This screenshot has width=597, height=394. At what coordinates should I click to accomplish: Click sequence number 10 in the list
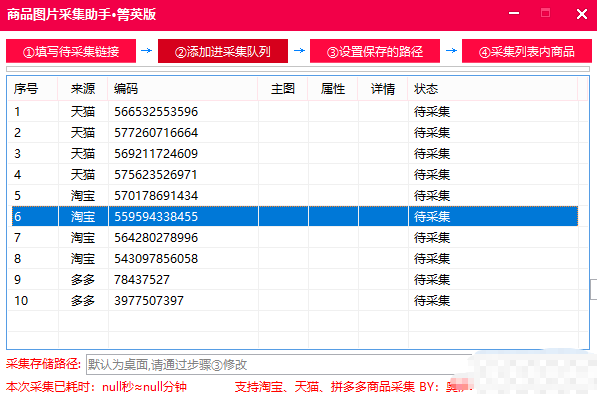(x=21, y=300)
